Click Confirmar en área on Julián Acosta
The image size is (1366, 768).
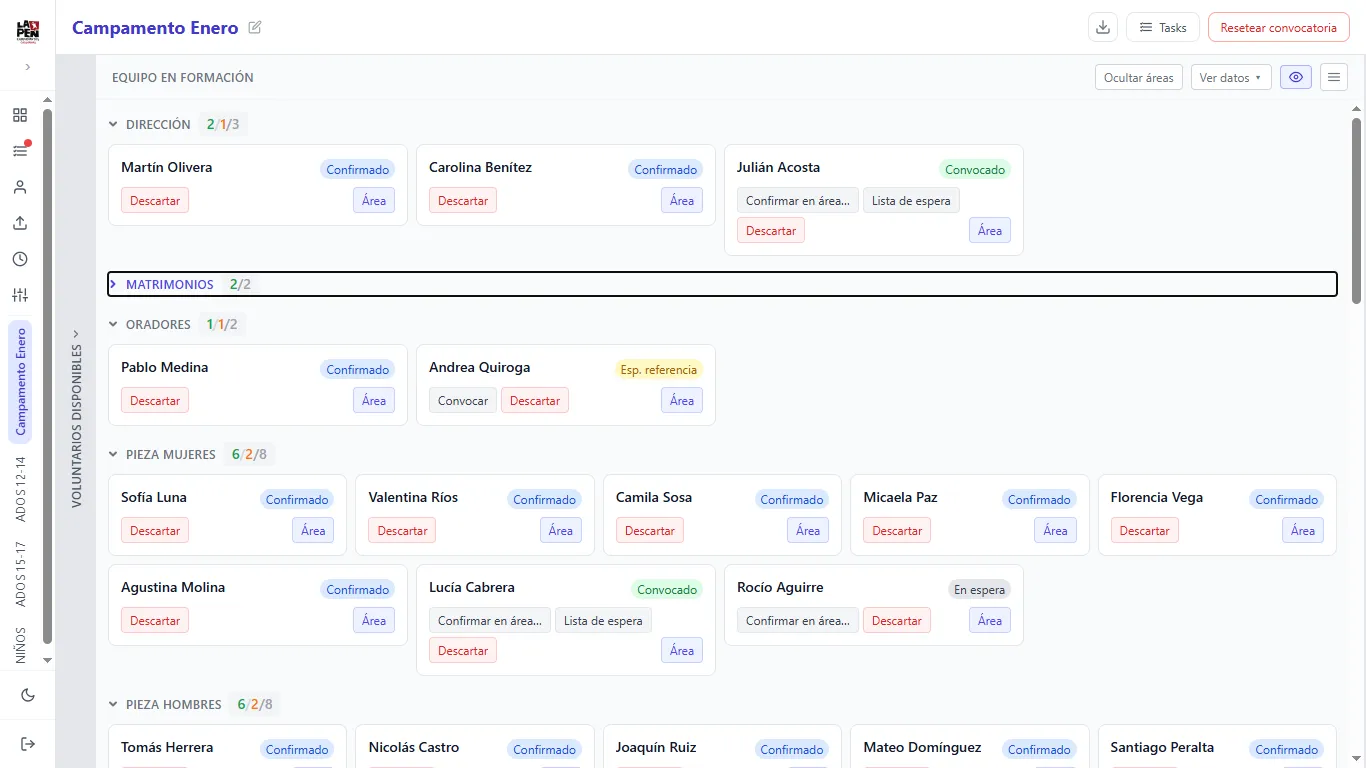coord(798,200)
